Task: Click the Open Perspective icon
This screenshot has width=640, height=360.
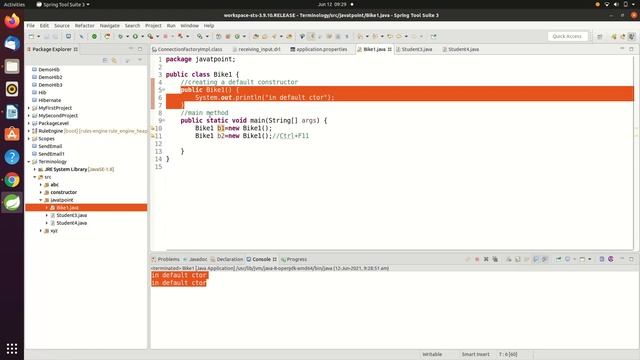Action: point(600,36)
